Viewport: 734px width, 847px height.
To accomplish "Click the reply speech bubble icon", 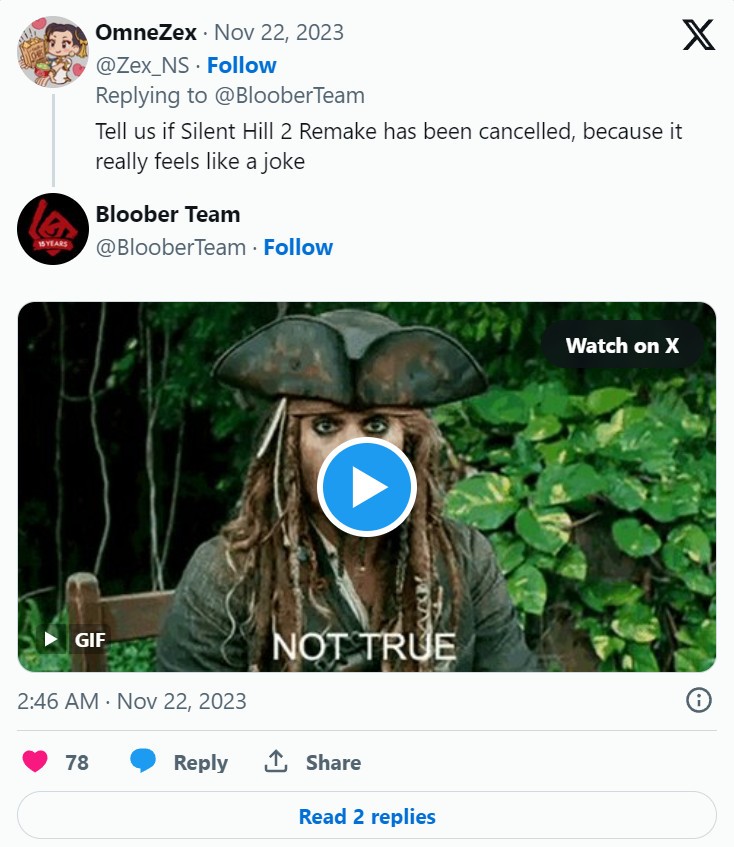I will (x=144, y=762).
